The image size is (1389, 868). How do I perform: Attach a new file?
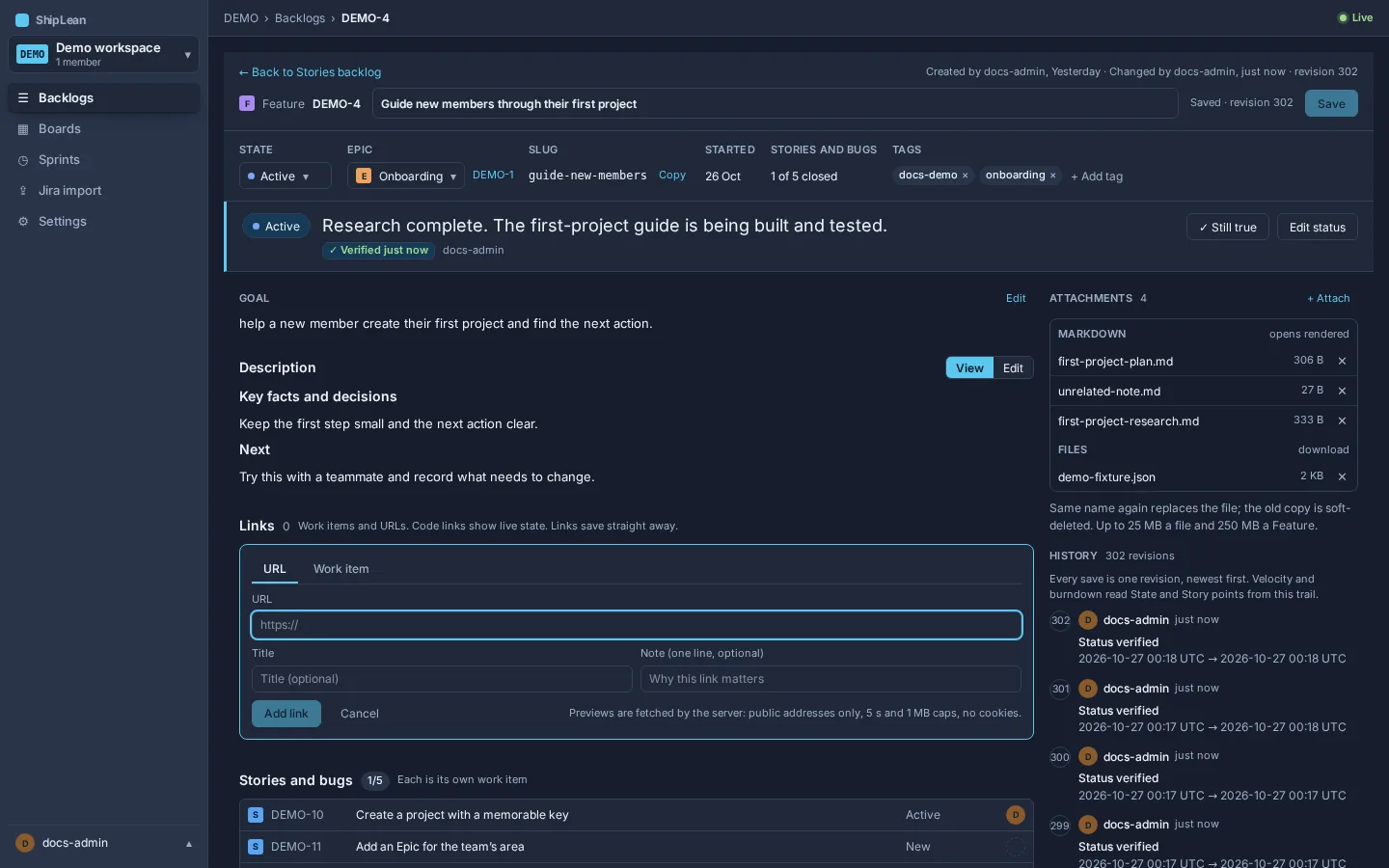click(x=1328, y=299)
